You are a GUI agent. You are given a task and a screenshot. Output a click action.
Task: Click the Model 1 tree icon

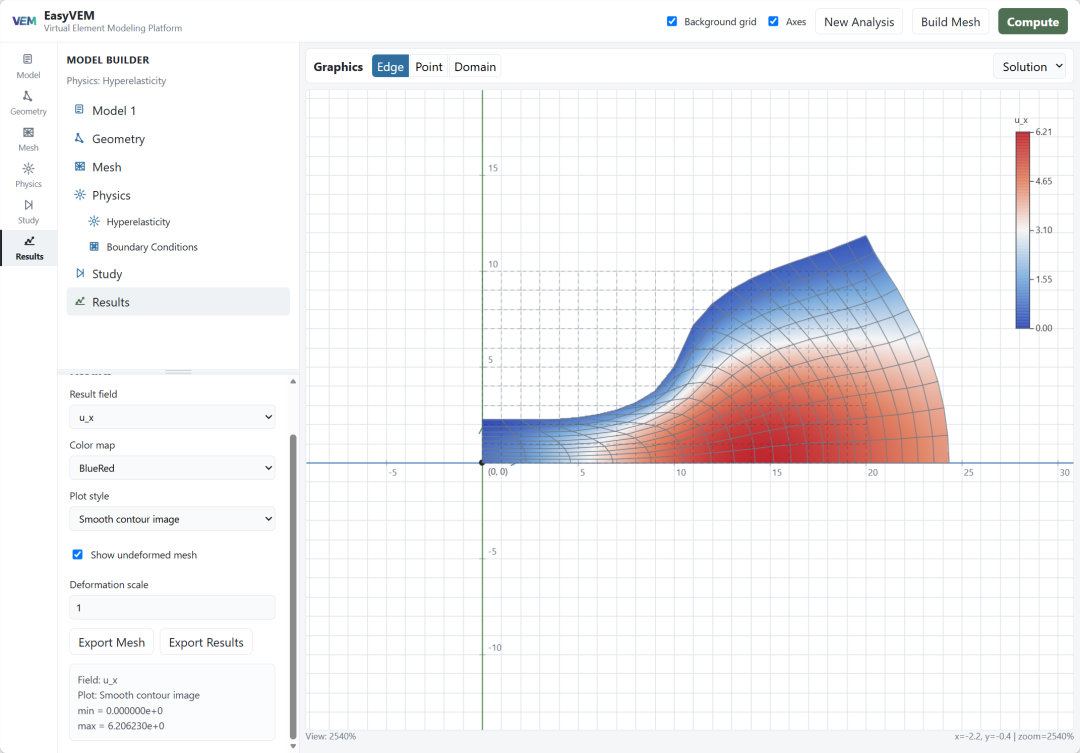tap(79, 110)
